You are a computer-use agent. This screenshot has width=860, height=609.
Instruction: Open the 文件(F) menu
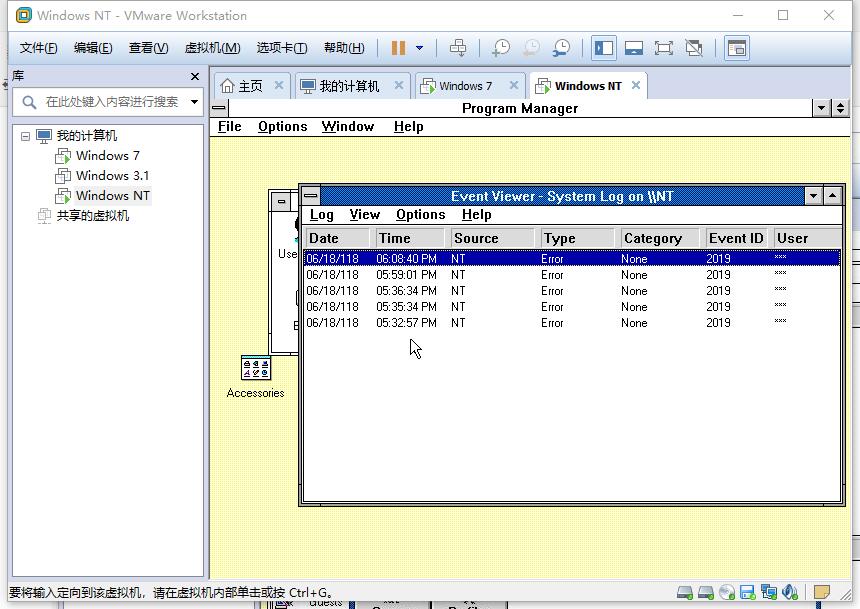coord(38,48)
